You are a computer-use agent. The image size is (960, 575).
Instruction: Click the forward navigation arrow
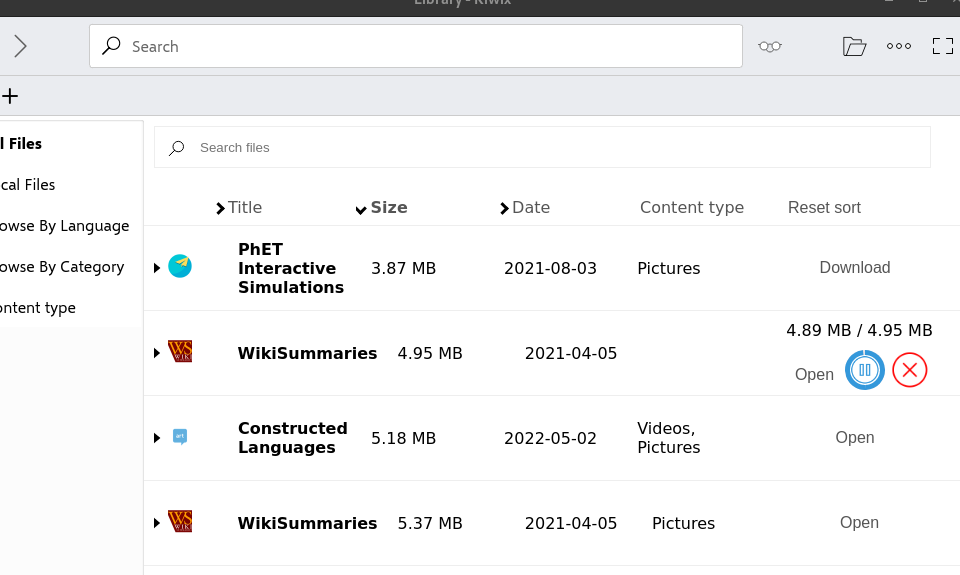pyautogui.click(x=20, y=46)
